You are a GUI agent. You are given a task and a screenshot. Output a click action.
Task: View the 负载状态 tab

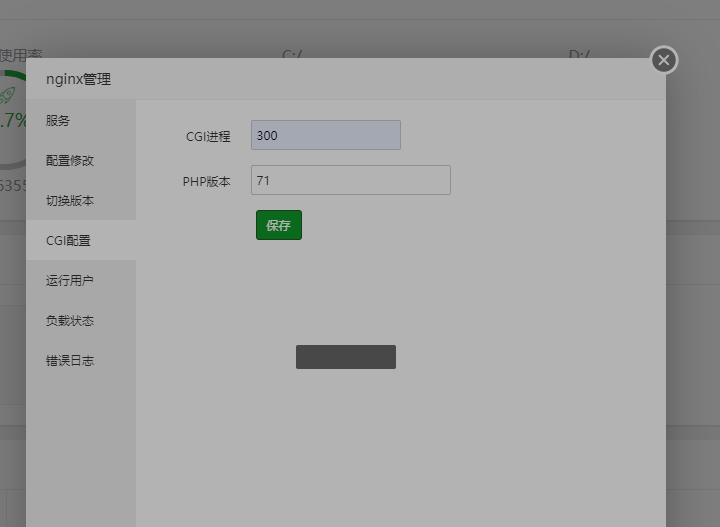point(81,320)
